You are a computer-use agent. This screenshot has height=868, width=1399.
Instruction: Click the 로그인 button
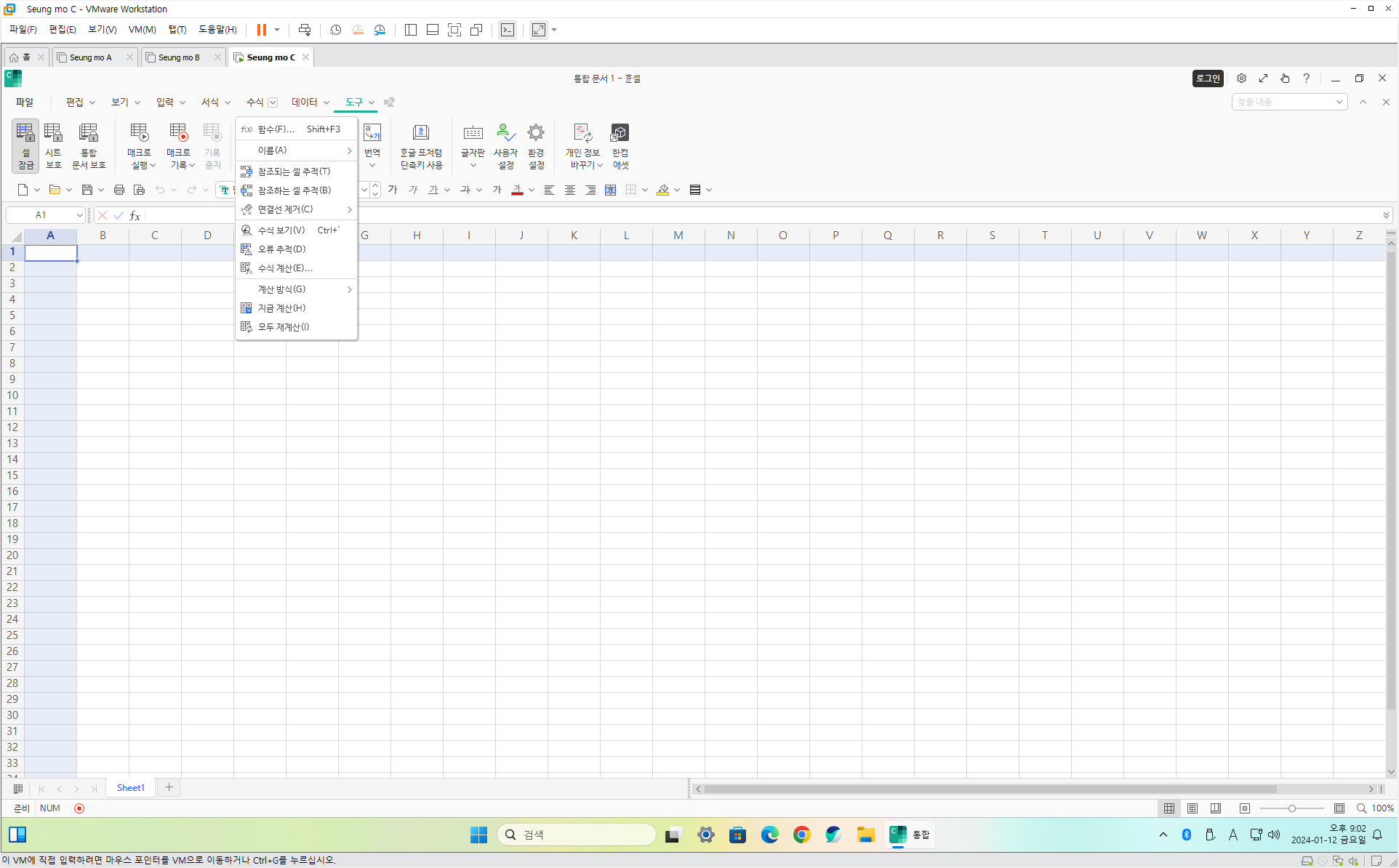[1208, 79]
